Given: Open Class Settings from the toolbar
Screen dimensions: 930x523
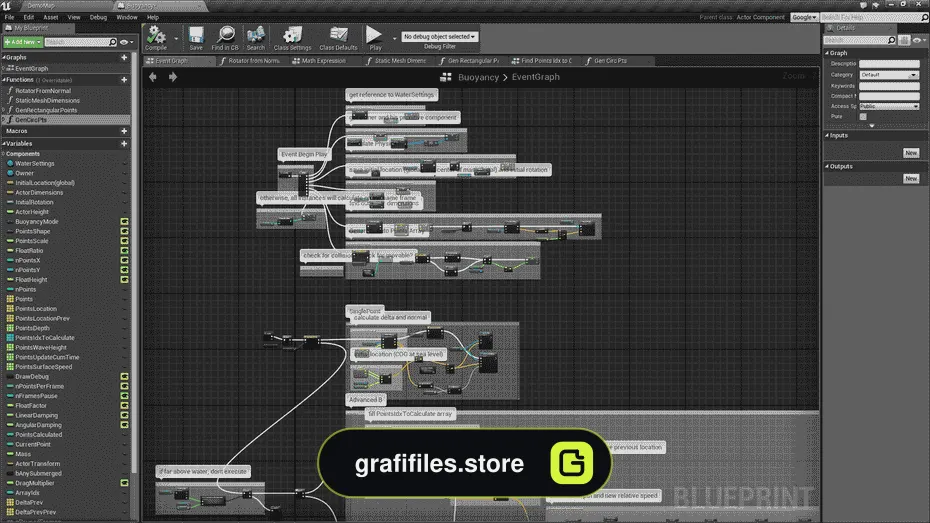Looking at the screenshot, I should coord(292,37).
